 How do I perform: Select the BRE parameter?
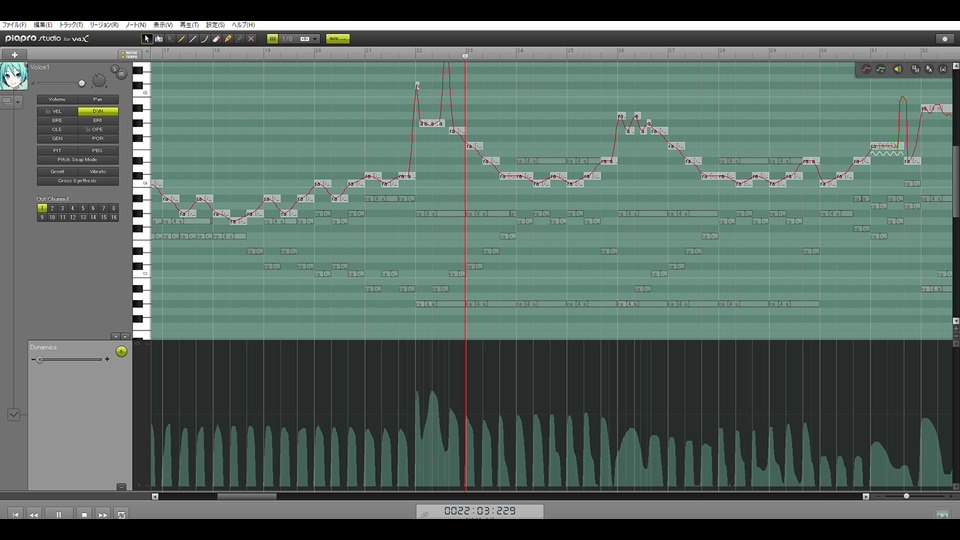pos(57,121)
